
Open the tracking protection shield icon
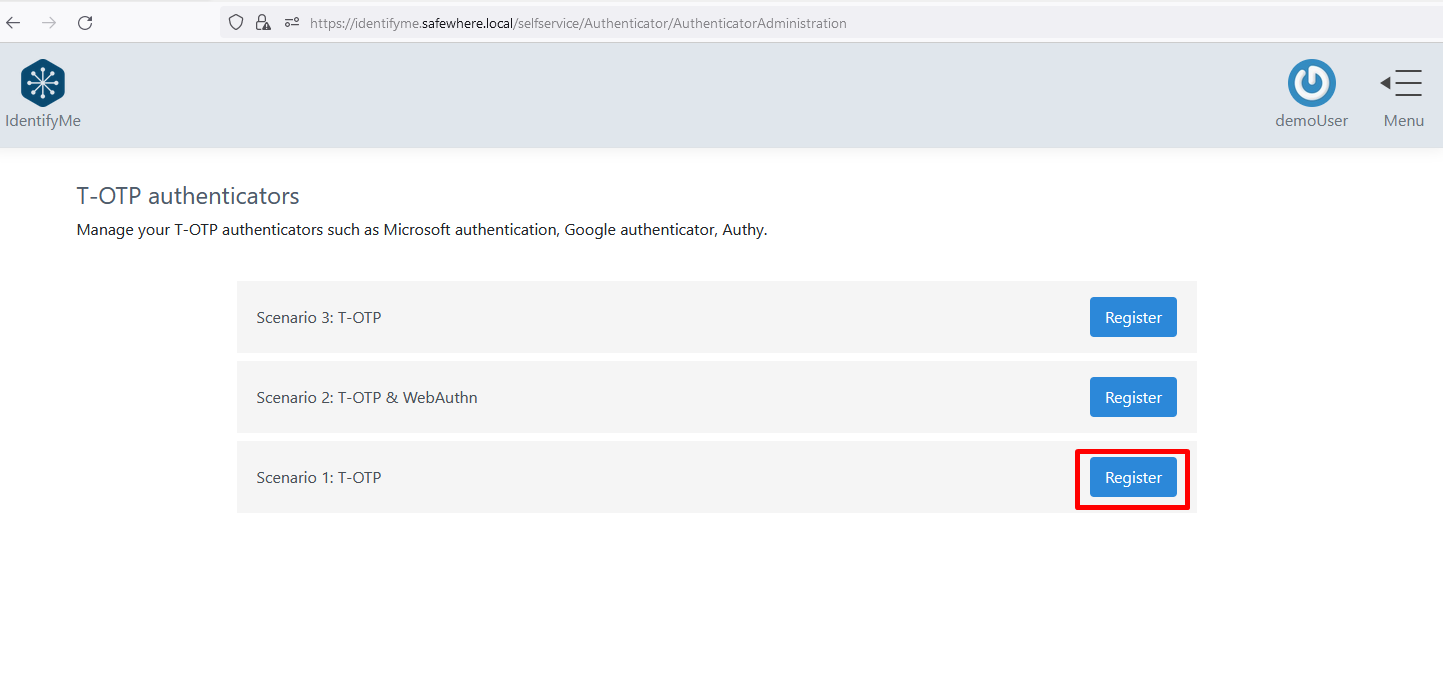pyautogui.click(x=236, y=23)
